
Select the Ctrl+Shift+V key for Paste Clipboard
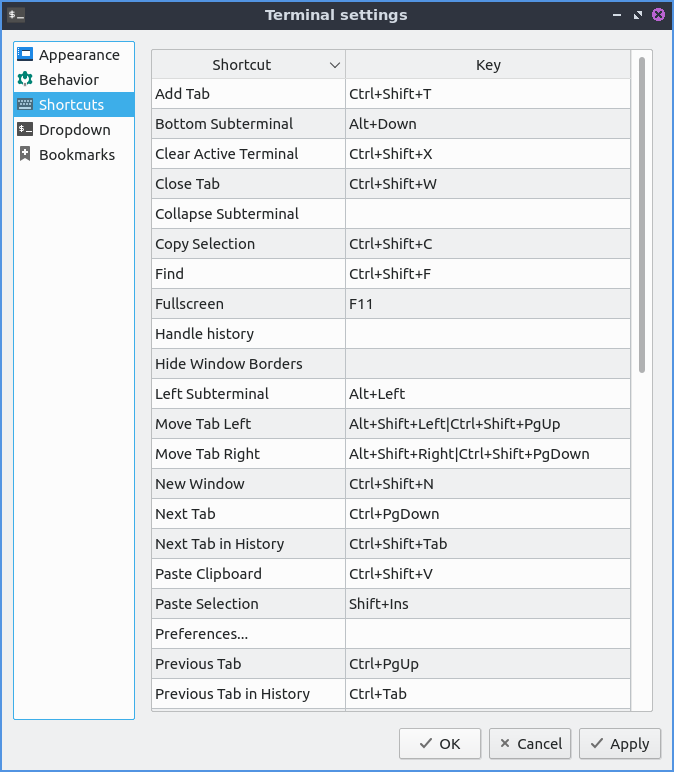click(x=488, y=574)
